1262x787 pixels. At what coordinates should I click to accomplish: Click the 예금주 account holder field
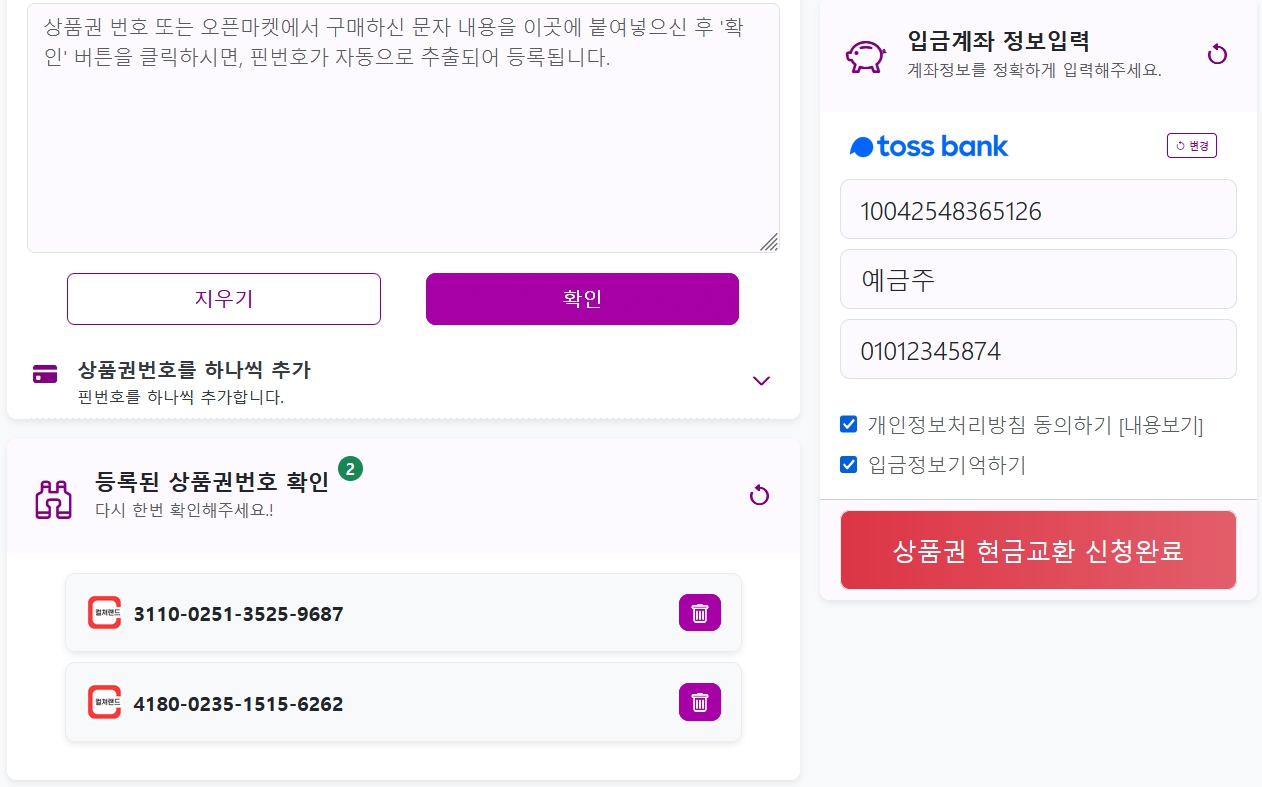point(1038,279)
